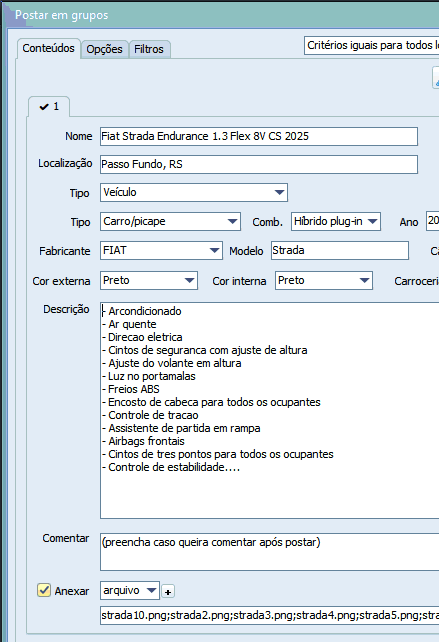
Task: Click the attached files path field
Action: pos(269,615)
